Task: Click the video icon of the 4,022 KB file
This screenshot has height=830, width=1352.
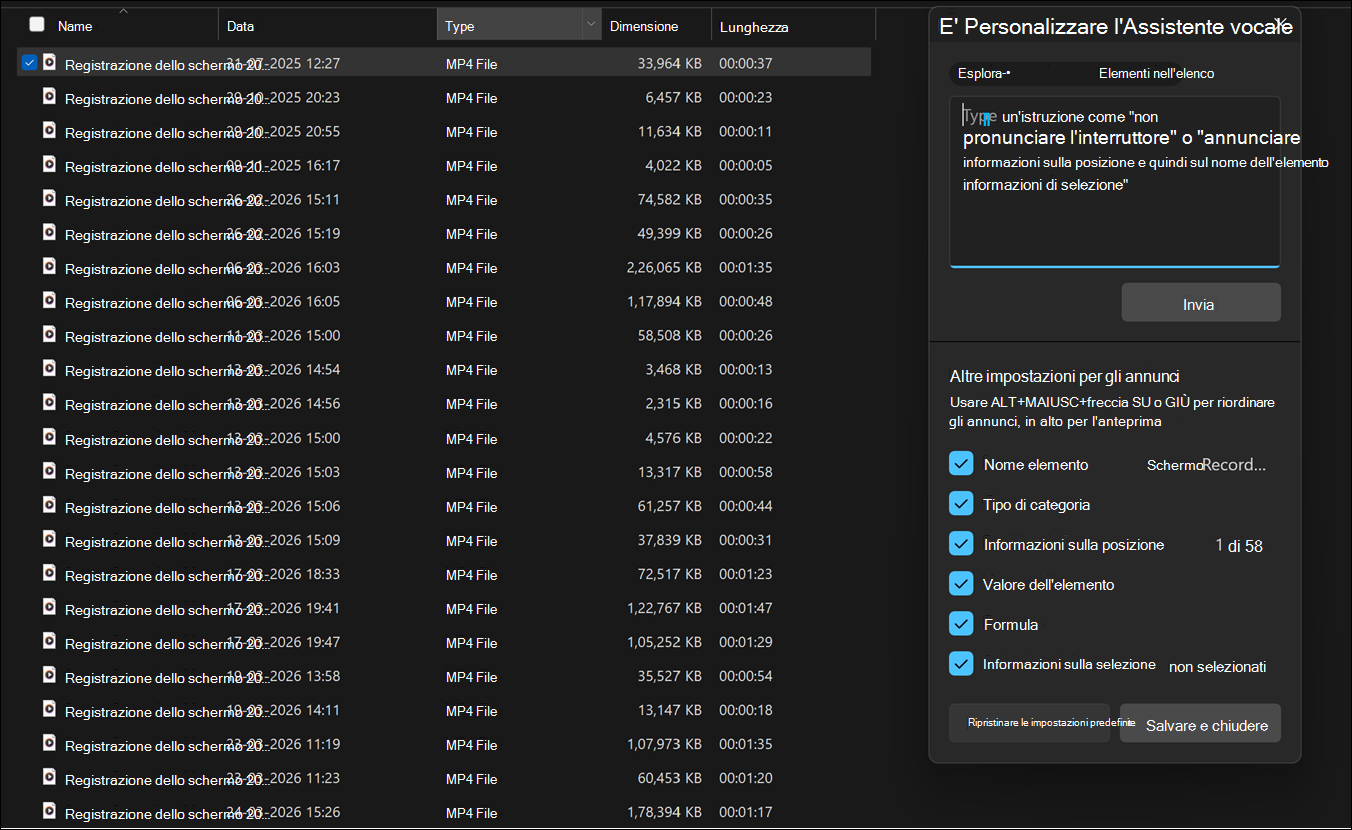Action: [48, 164]
